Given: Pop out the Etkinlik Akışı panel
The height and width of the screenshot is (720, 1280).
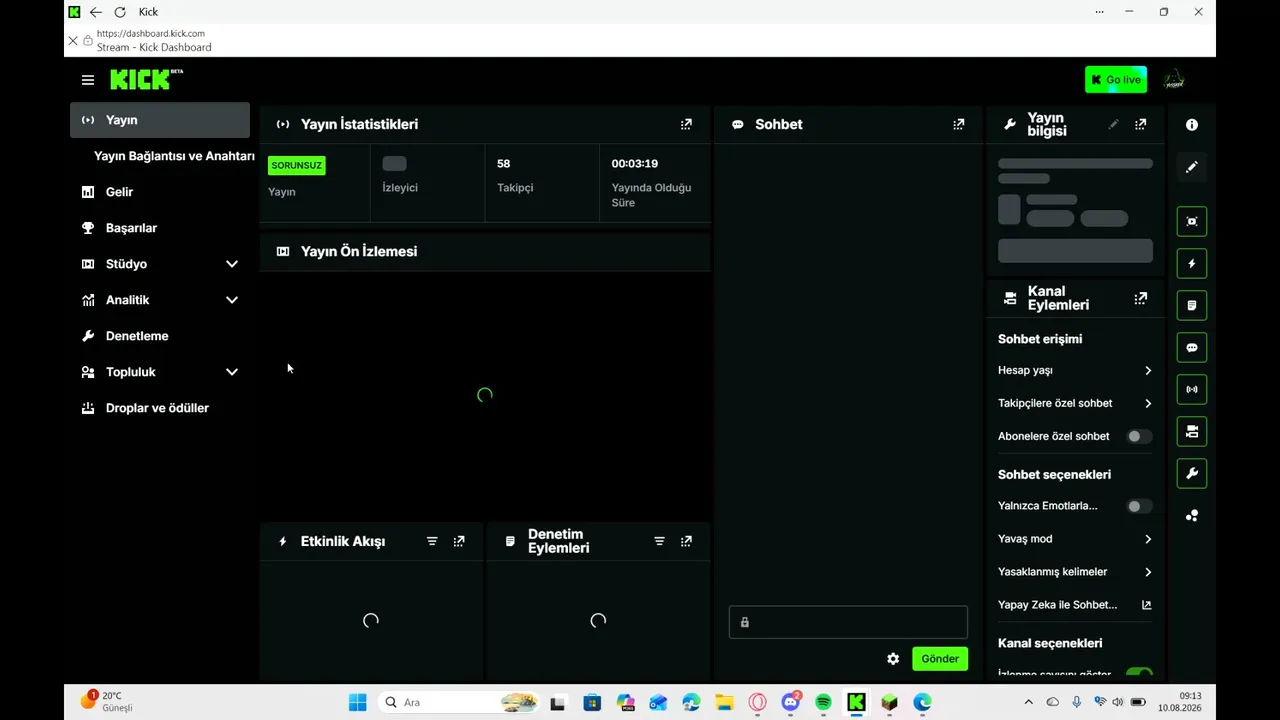Looking at the screenshot, I should point(459,541).
